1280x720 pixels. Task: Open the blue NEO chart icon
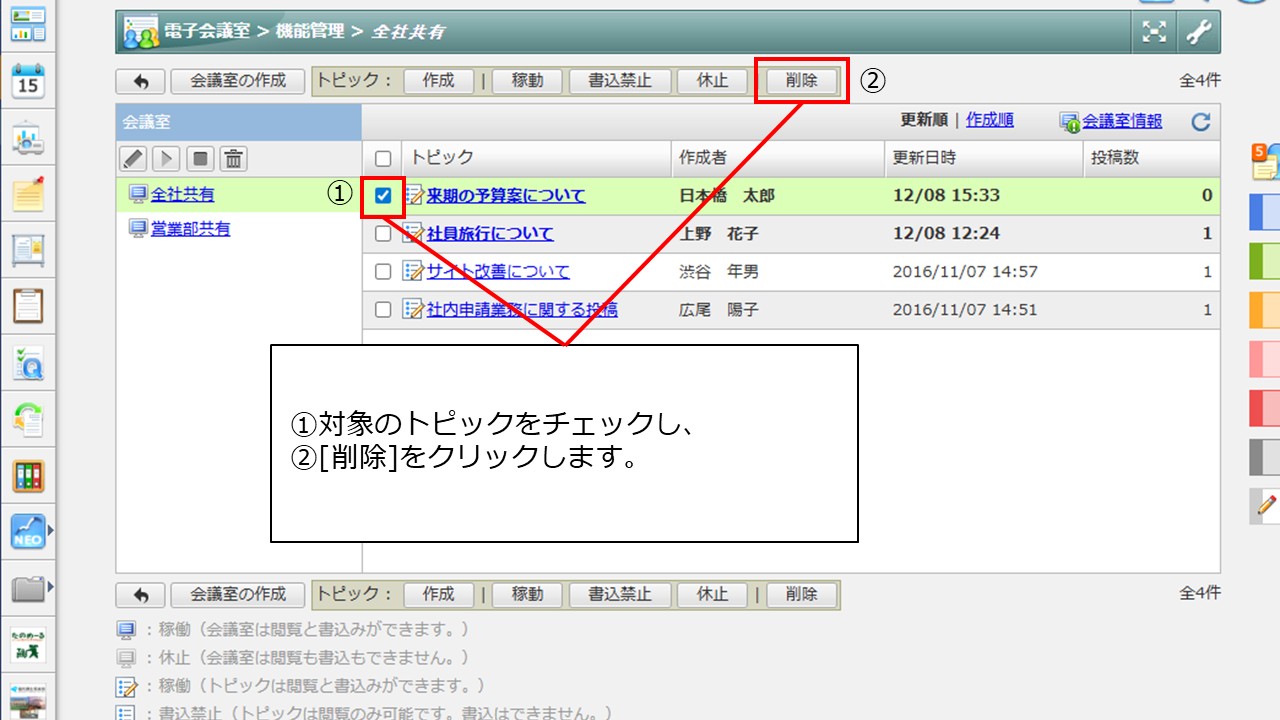(28, 532)
